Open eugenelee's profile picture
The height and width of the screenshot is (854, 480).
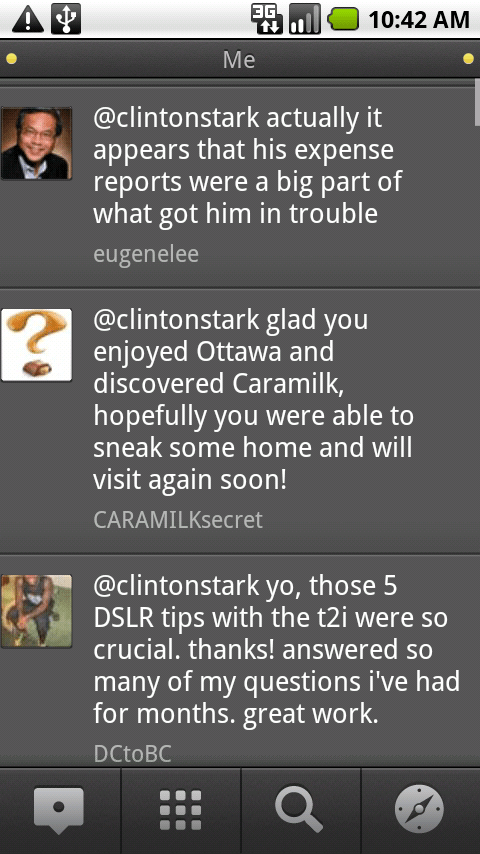coord(37,143)
